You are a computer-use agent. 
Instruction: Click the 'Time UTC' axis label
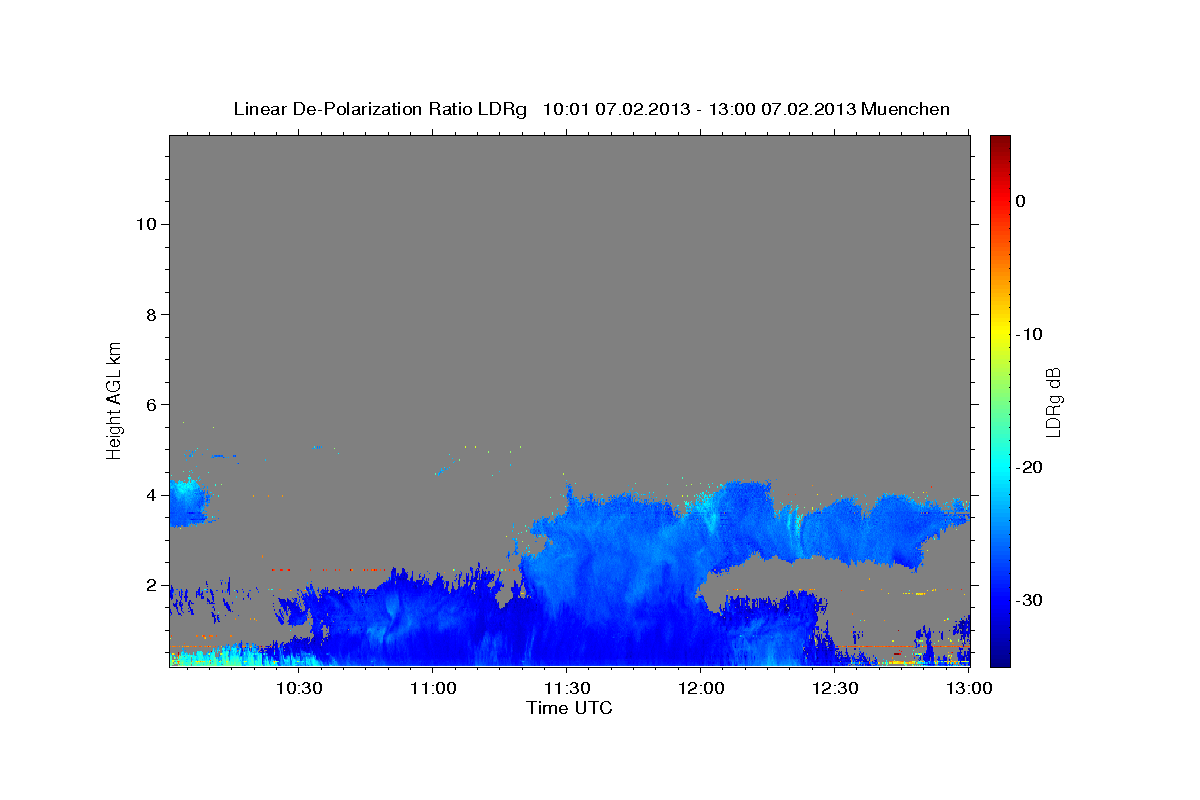[569, 708]
